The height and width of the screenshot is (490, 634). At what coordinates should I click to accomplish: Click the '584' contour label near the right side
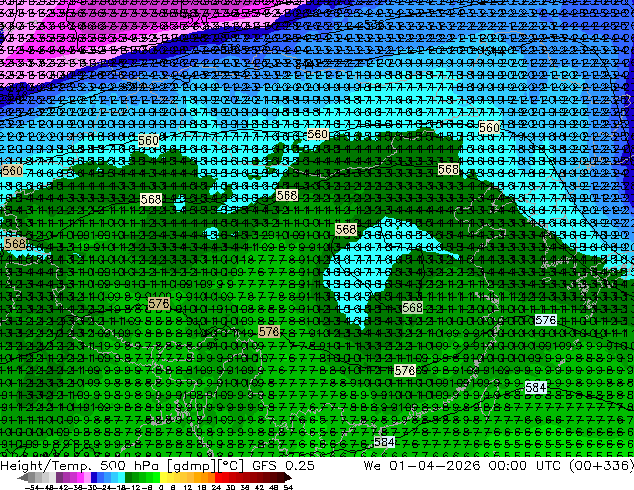point(536,388)
